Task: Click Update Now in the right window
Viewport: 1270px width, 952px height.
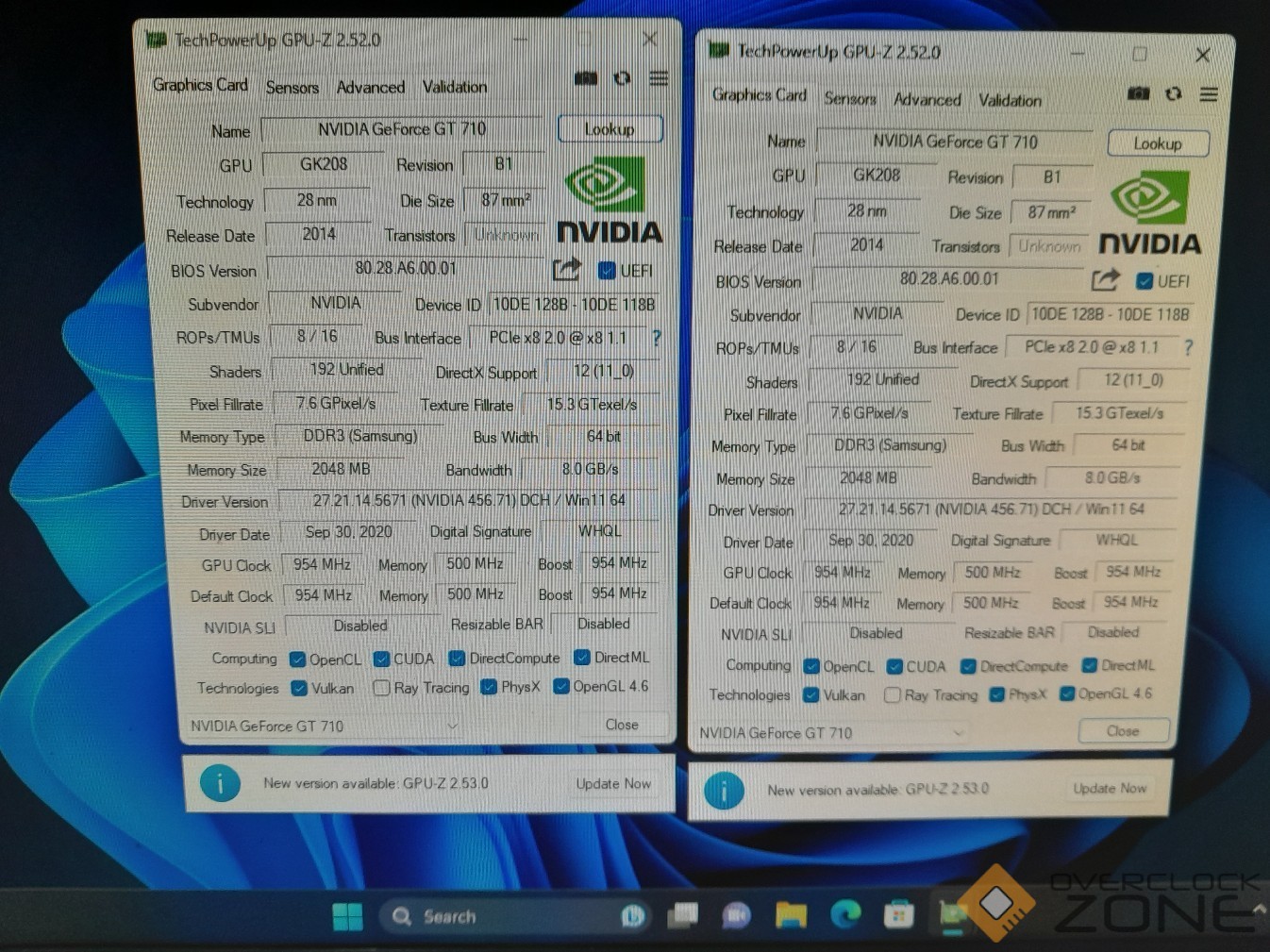Action: pos(1110,788)
